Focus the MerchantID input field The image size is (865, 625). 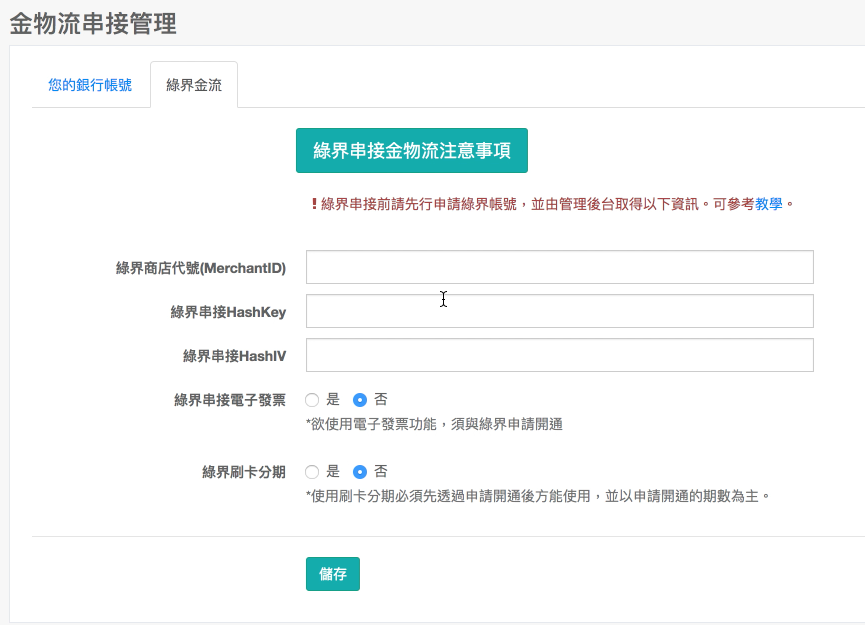coord(559,267)
